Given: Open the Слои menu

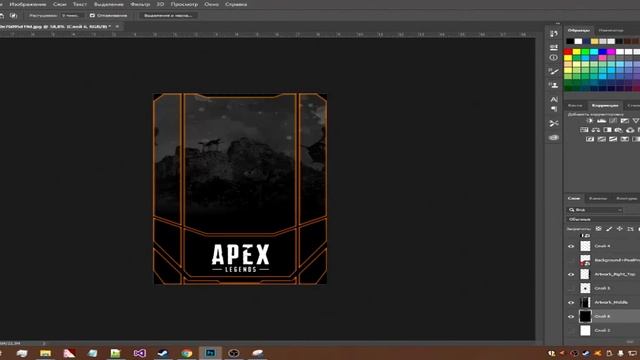Looking at the screenshot, I should tap(60, 4).
